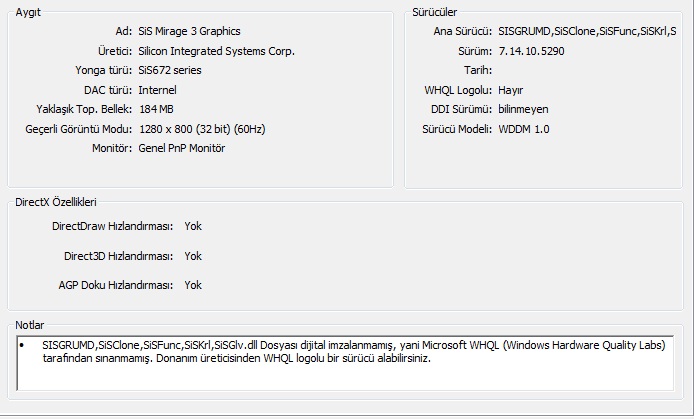Click the SiS Mirage 3 Graphics device name

coord(189,31)
